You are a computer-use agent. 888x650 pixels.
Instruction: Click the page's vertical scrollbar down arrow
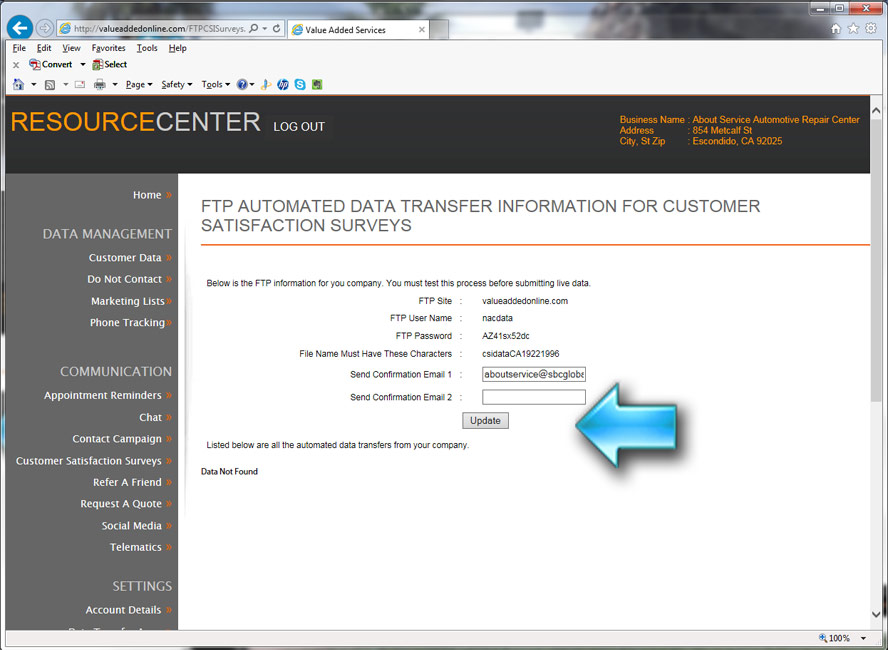point(877,615)
